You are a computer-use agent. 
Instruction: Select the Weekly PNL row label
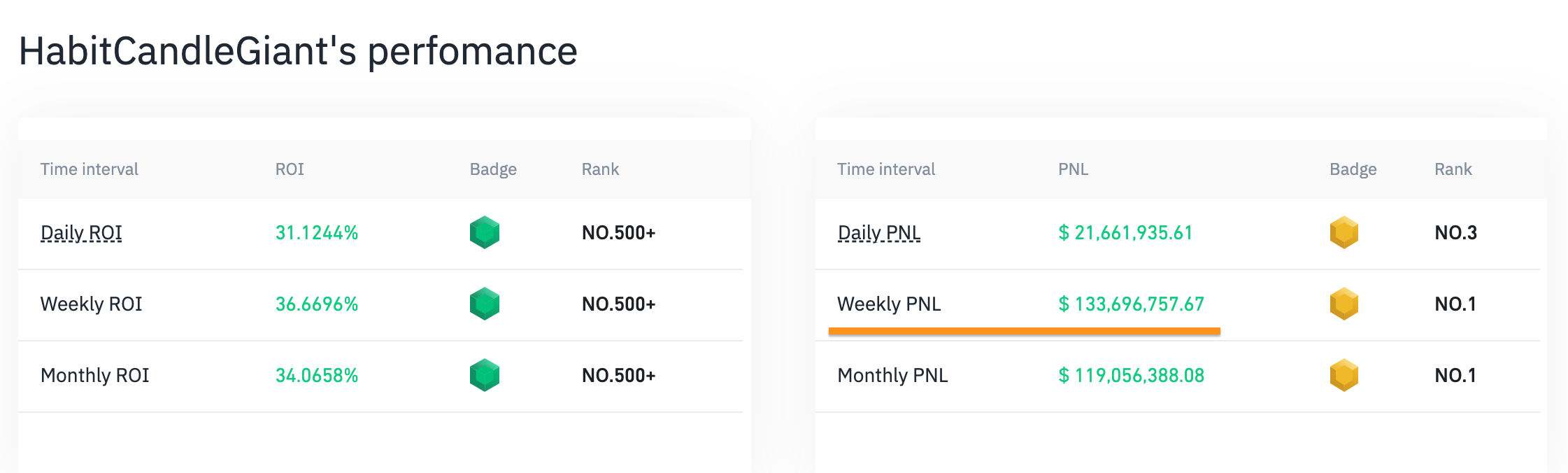coord(889,304)
